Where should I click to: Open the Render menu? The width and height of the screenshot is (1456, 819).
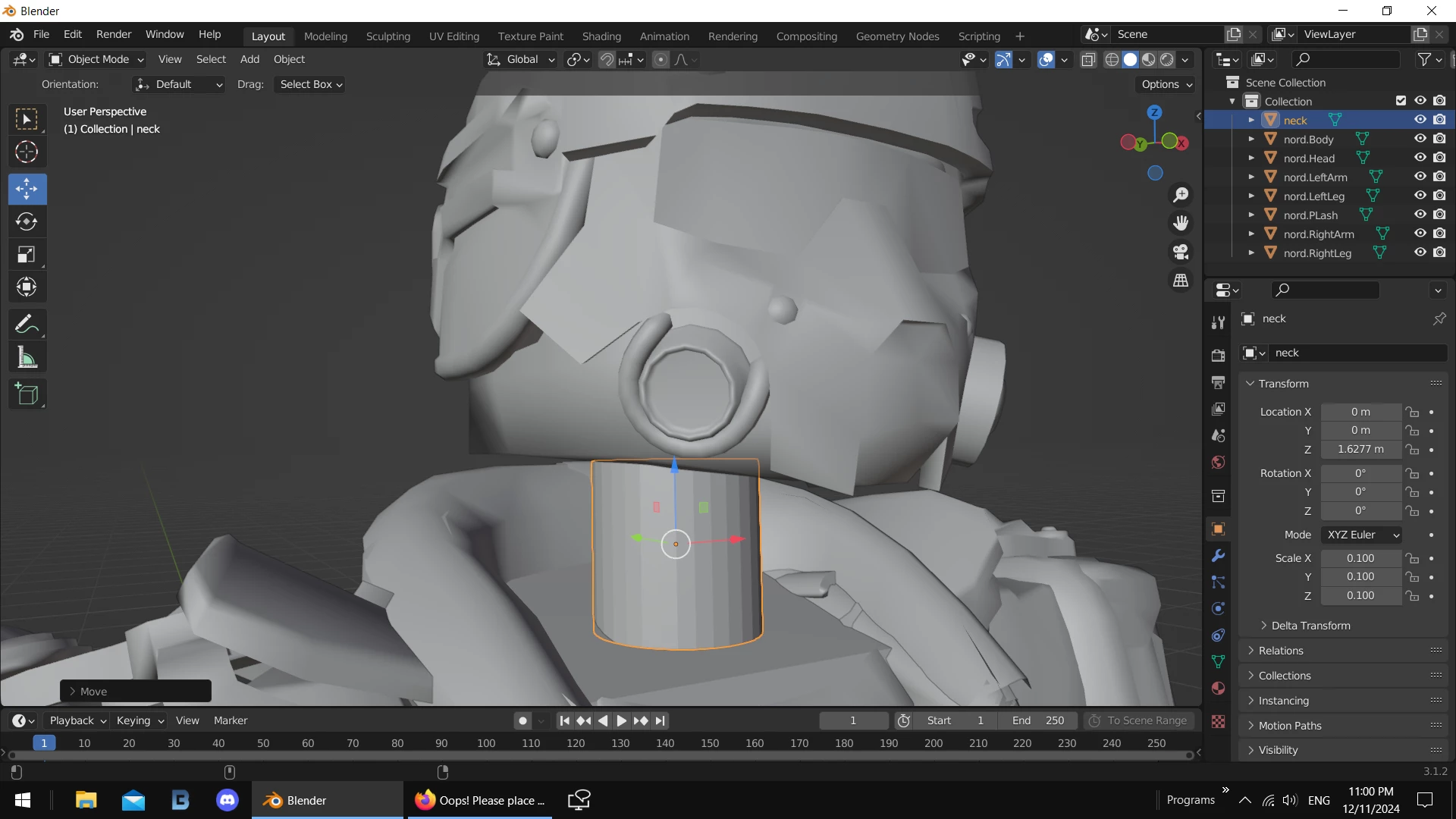tap(114, 34)
